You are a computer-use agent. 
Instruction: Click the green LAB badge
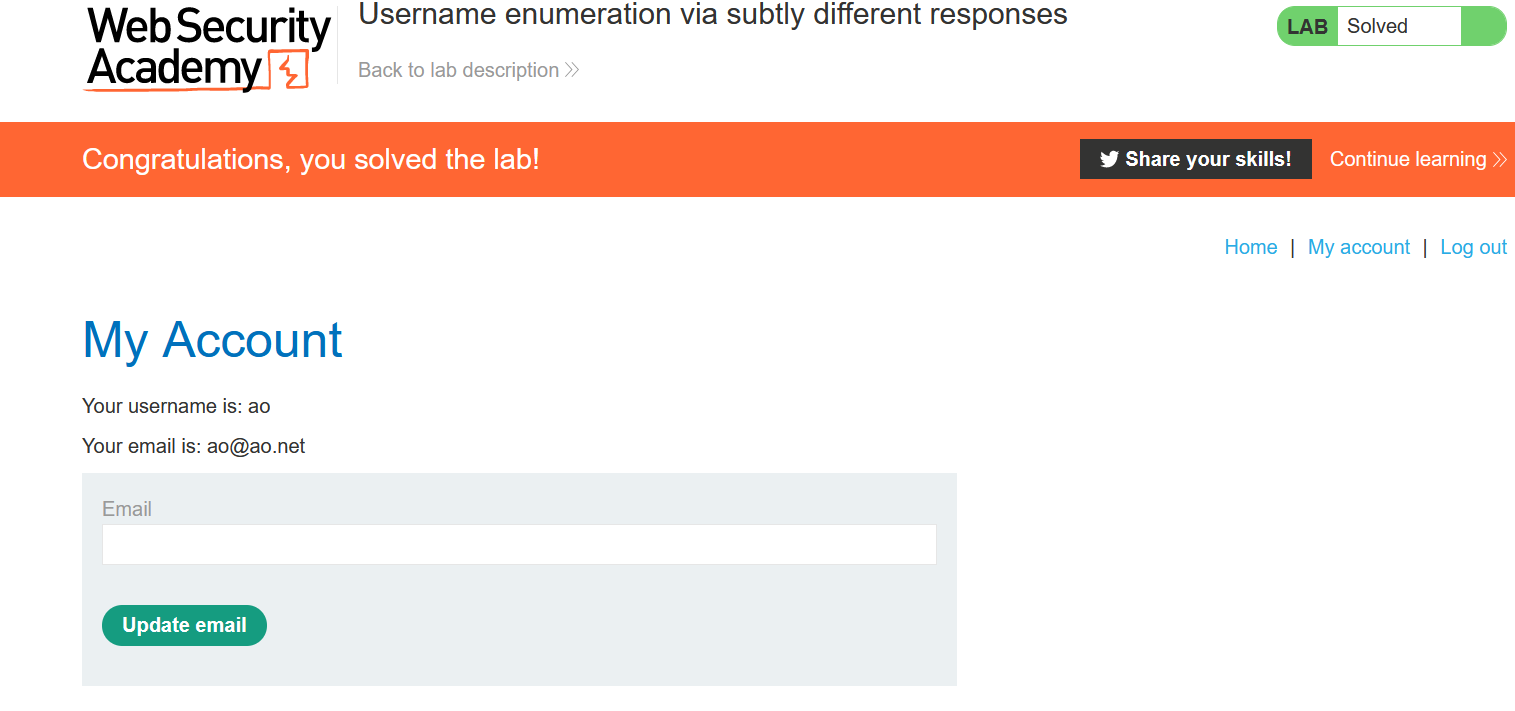[x=1307, y=27]
